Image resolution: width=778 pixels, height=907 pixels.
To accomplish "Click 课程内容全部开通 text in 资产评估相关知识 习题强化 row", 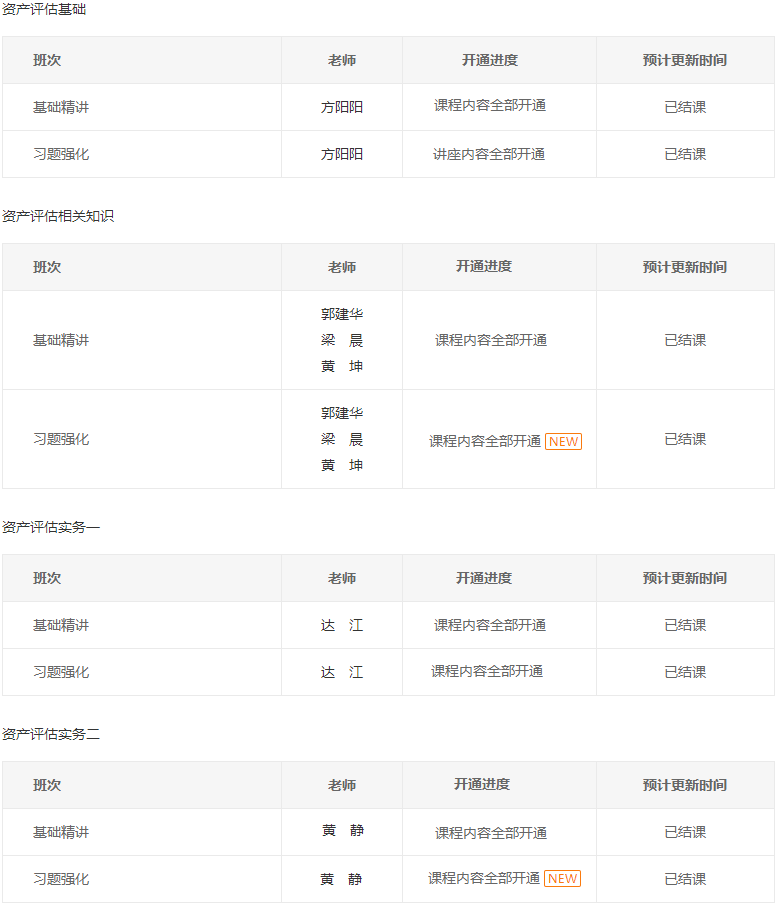I will point(485,441).
